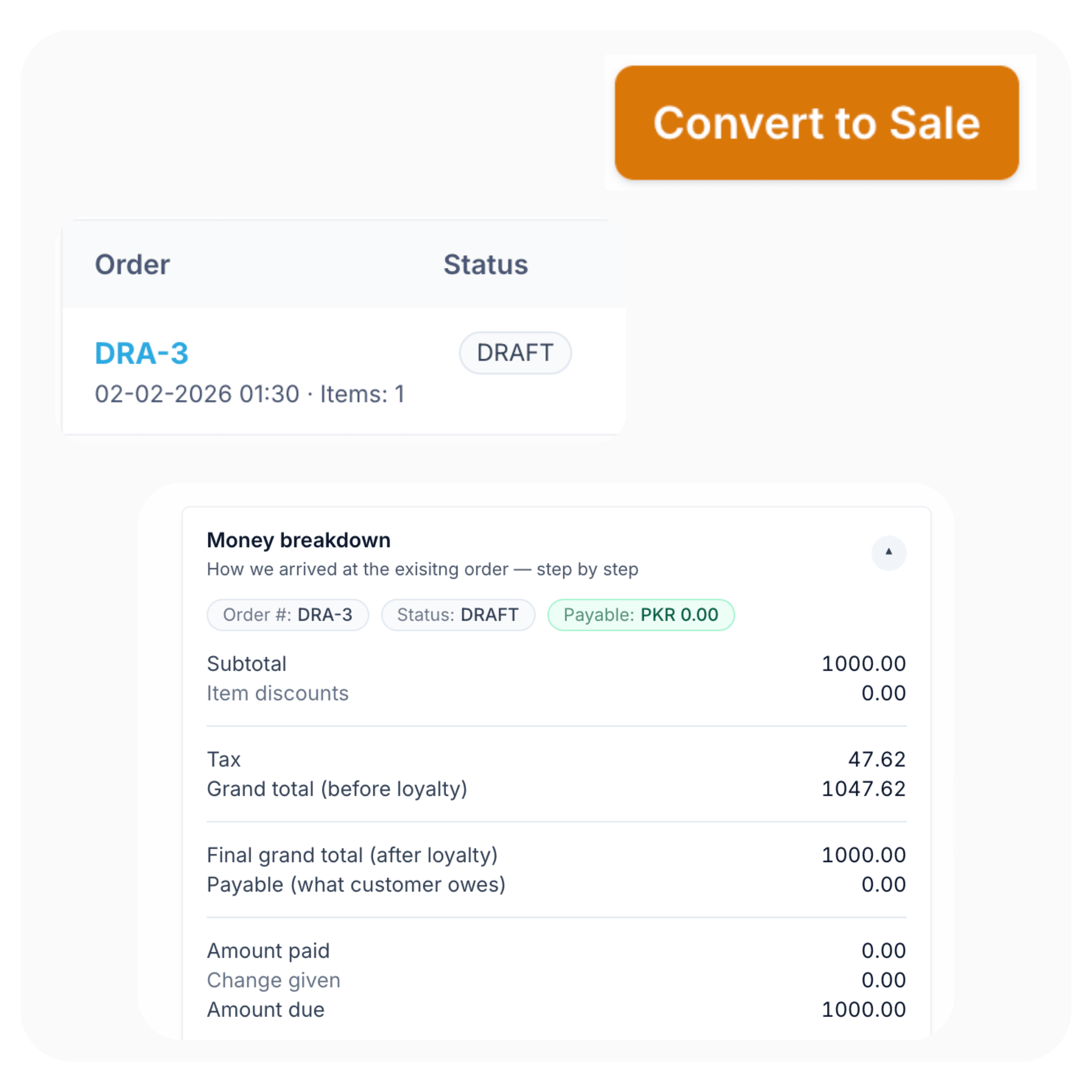The height and width of the screenshot is (1092, 1092).
Task: Click the DRAFT status badge
Action: tap(515, 353)
